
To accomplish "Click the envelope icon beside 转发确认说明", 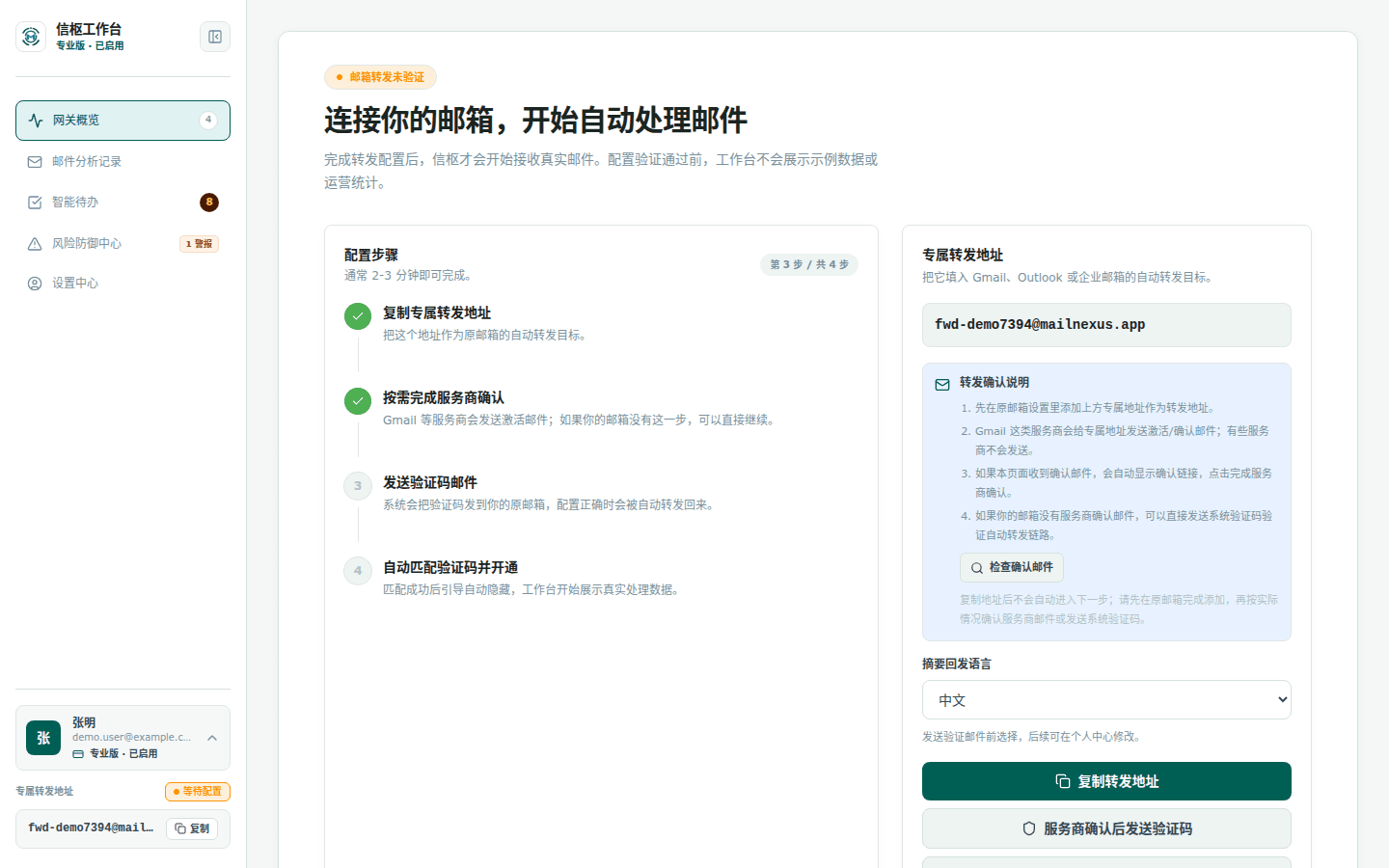I will click(x=942, y=384).
